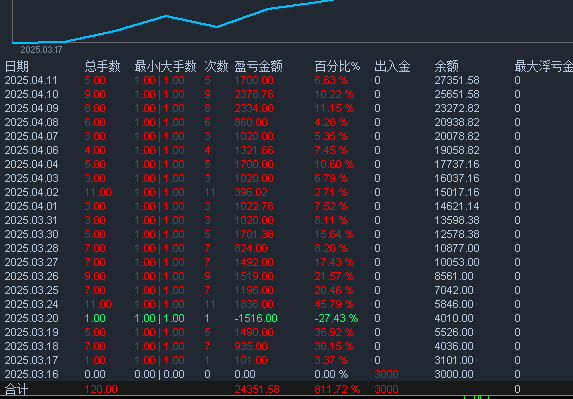The height and width of the screenshot is (399, 573).
Task: Click the 最小|大手数 column header
Action: [165, 66]
